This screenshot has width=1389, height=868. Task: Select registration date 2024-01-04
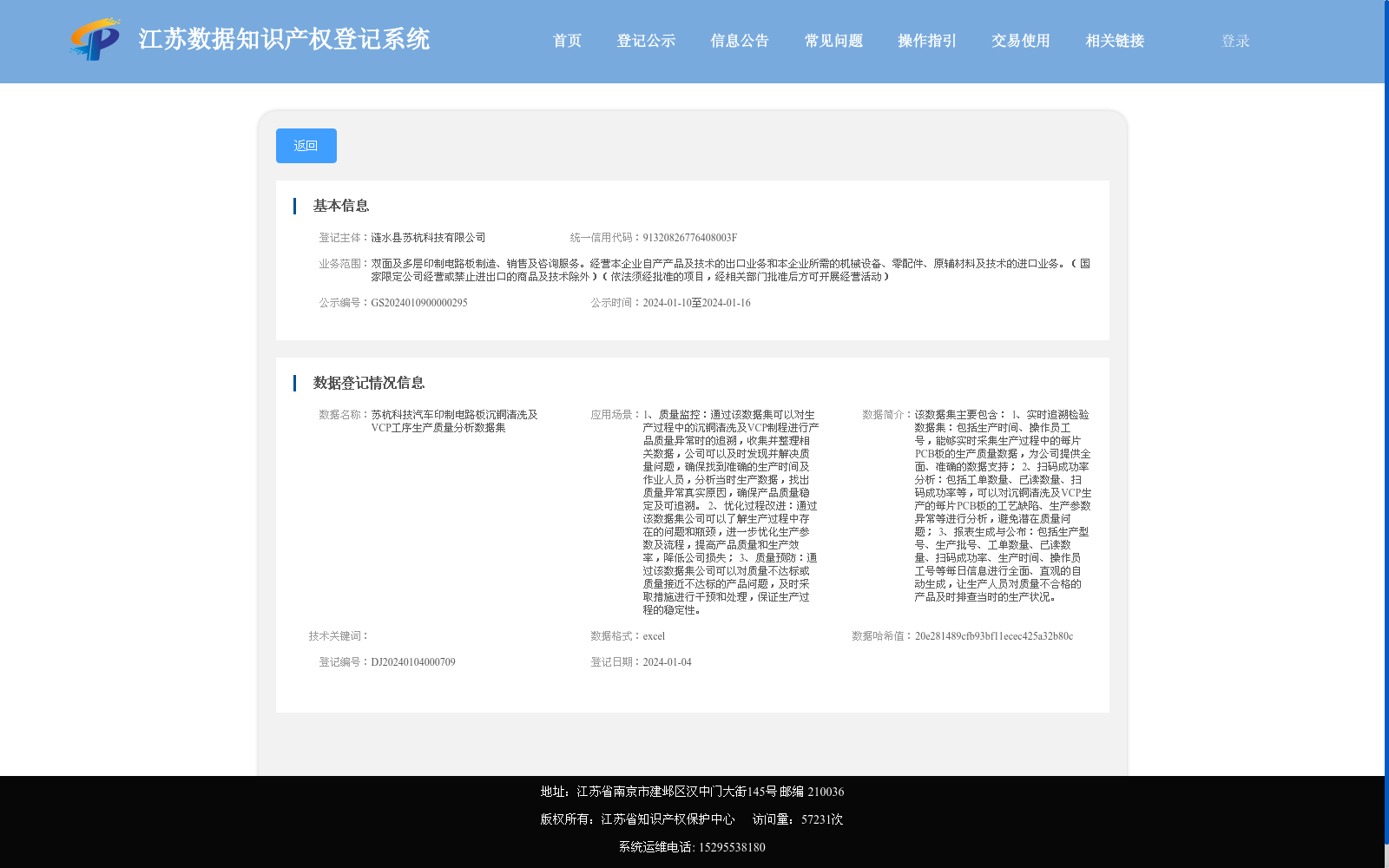667,662
